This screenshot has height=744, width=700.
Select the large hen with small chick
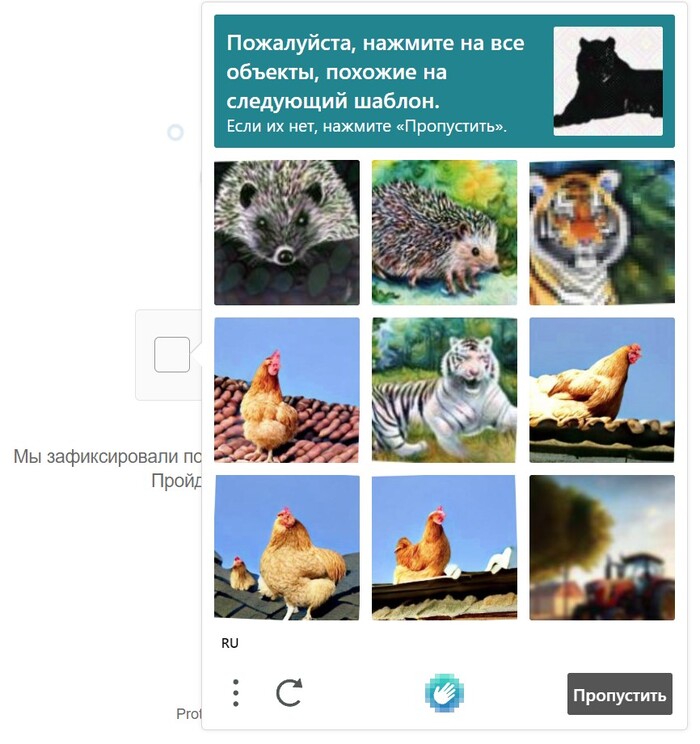pyautogui.click(x=287, y=548)
